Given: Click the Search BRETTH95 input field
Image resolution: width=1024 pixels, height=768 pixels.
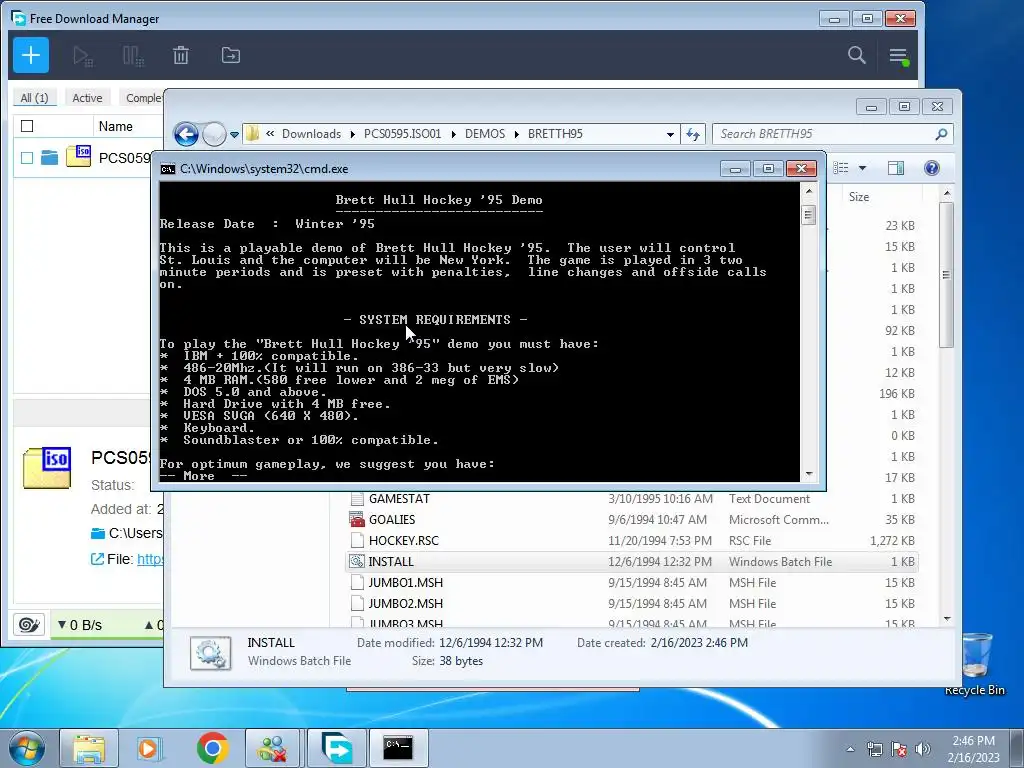Looking at the screenshot, I should pyautogui.click(x=824, y=135).
